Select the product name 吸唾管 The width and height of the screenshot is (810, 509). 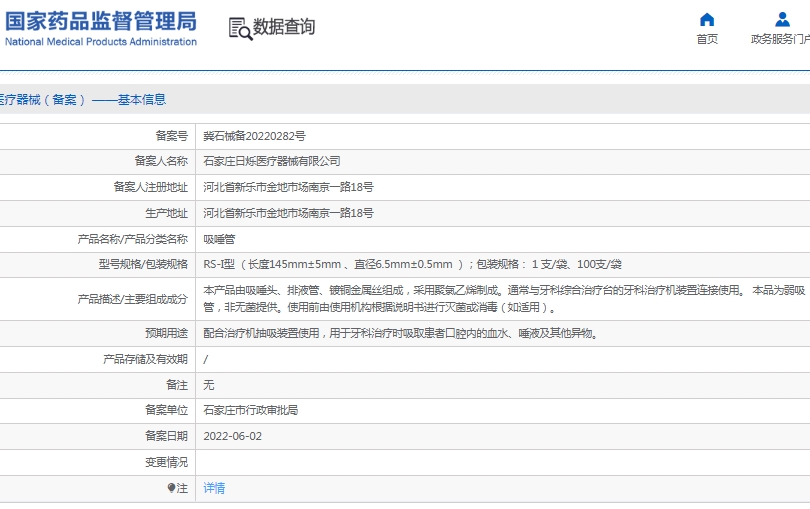coord(219,239)
